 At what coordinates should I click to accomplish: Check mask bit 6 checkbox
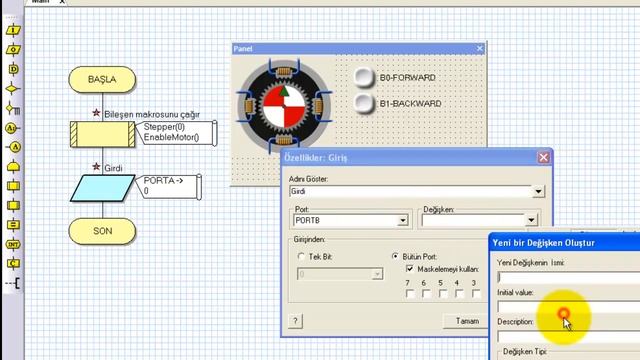[x=426, y=293]
